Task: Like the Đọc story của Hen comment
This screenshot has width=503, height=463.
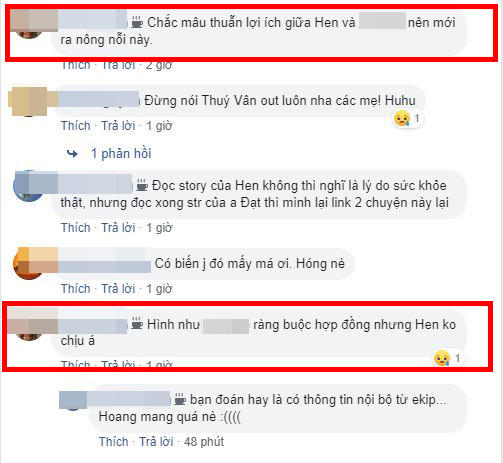Action: click(76, 228)
